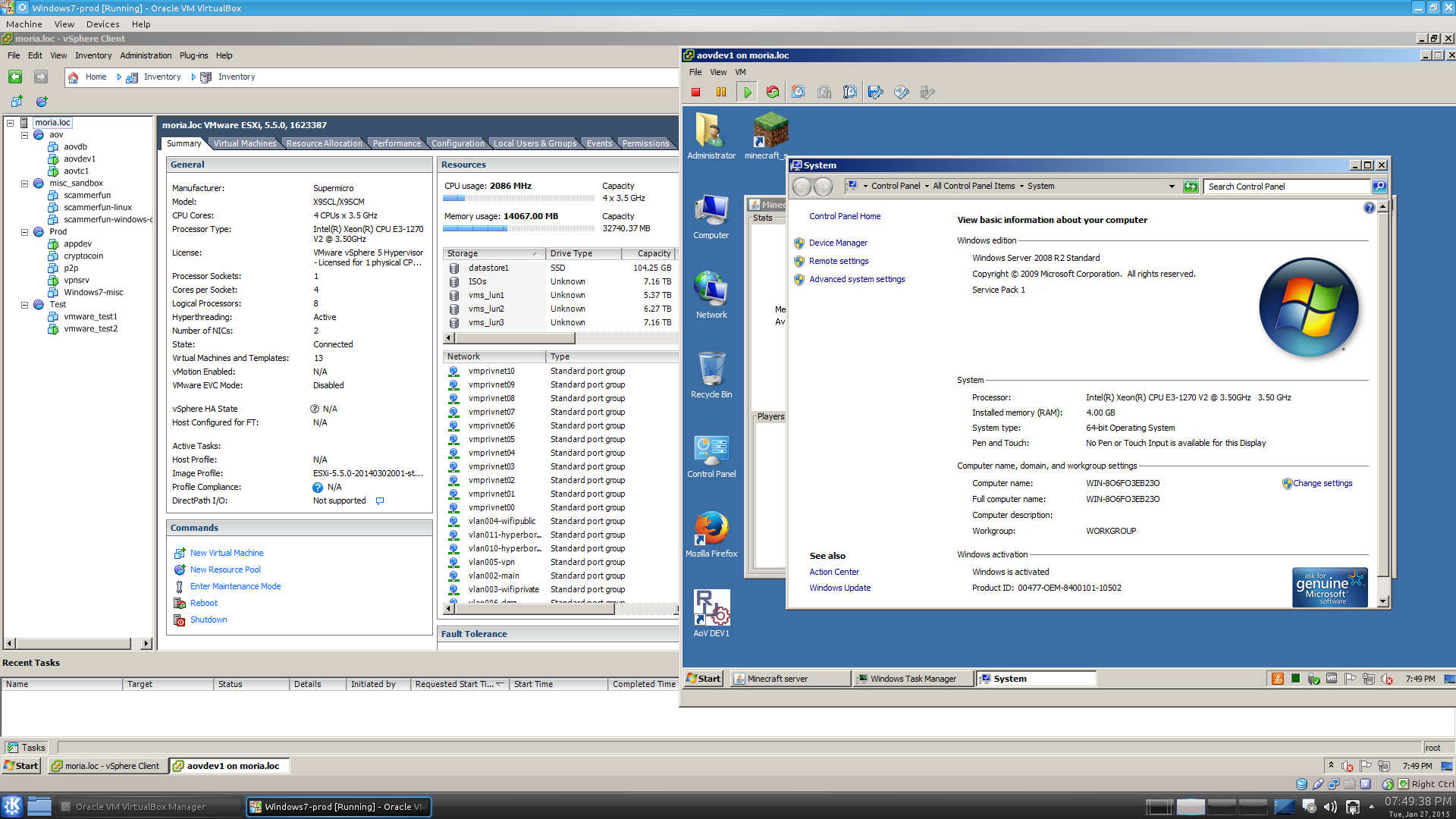
Task: Switch to the Resource Allocation tab
Action: (x=325, y=143)
